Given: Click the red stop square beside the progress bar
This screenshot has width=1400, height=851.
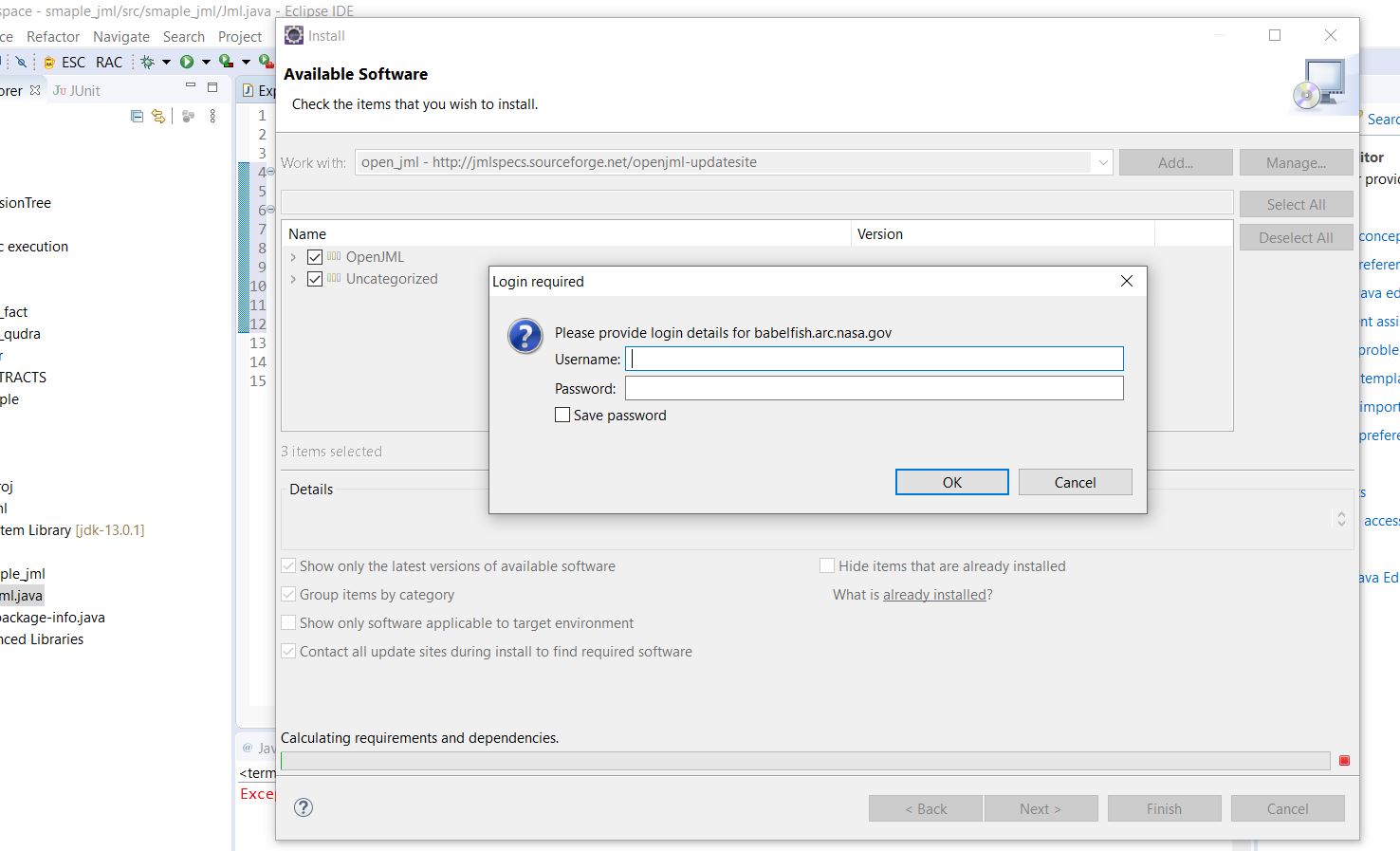Looking at the screenshot, I should click(x=1344, y=760).
